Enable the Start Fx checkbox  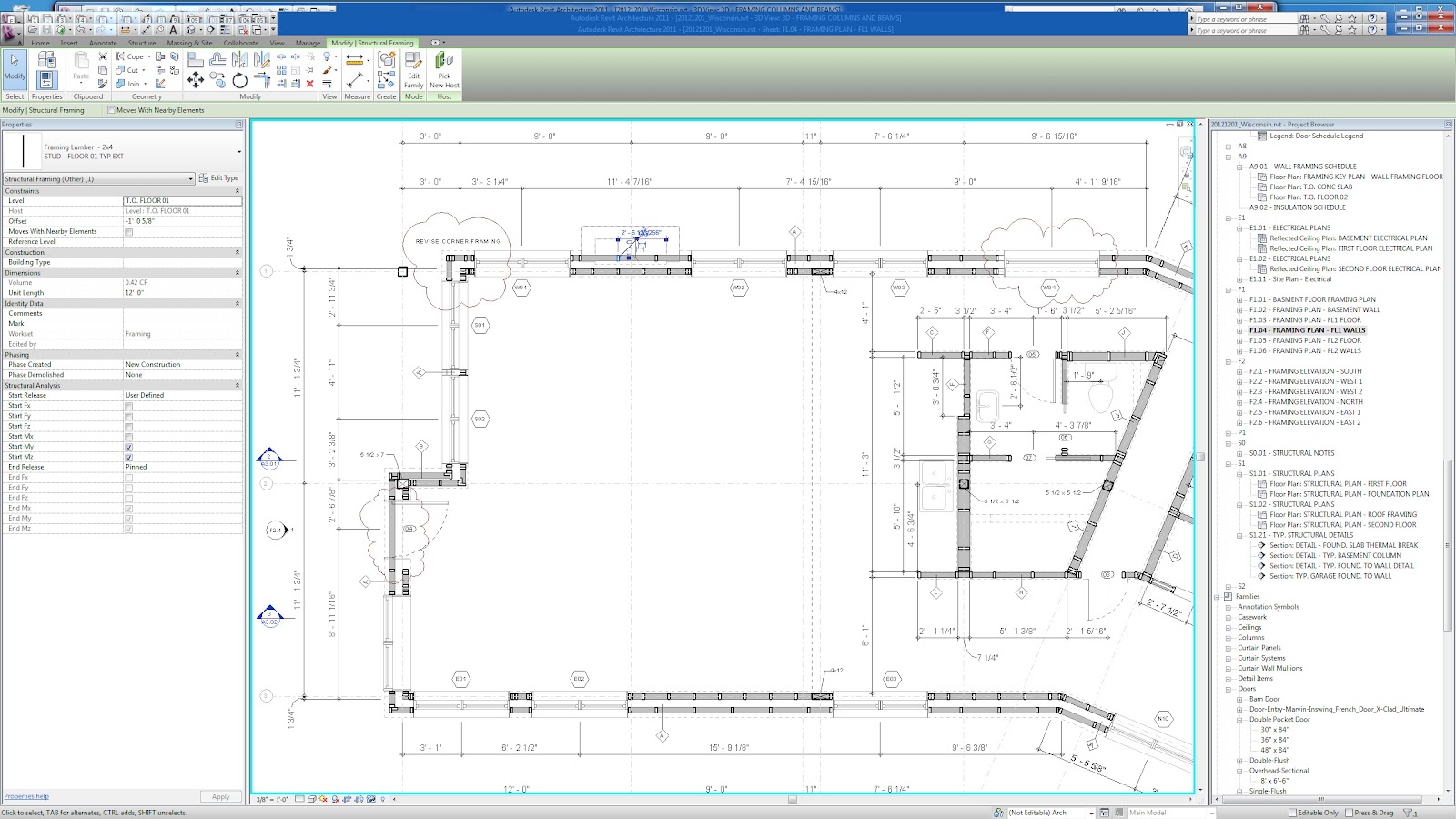(x=127, y=405)
